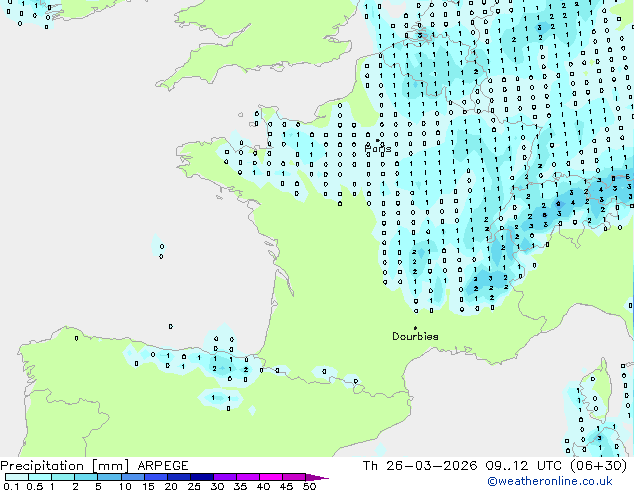Click the ARPEGE model name
The height and width of the screenshot is (490, 634).
(163, 466)
